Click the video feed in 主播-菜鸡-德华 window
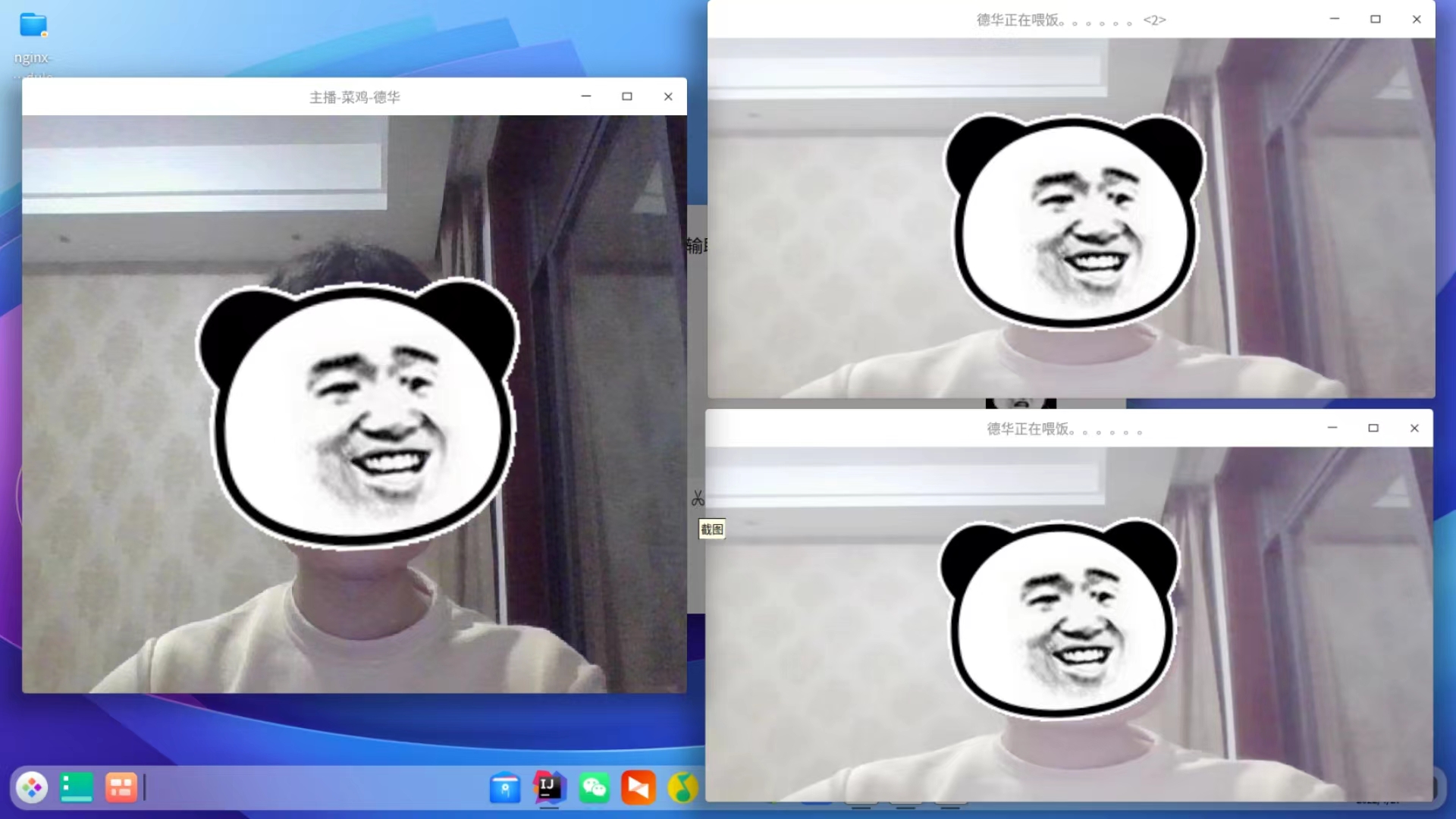Screen dimensions: 1456x819 tap(354, 404)
